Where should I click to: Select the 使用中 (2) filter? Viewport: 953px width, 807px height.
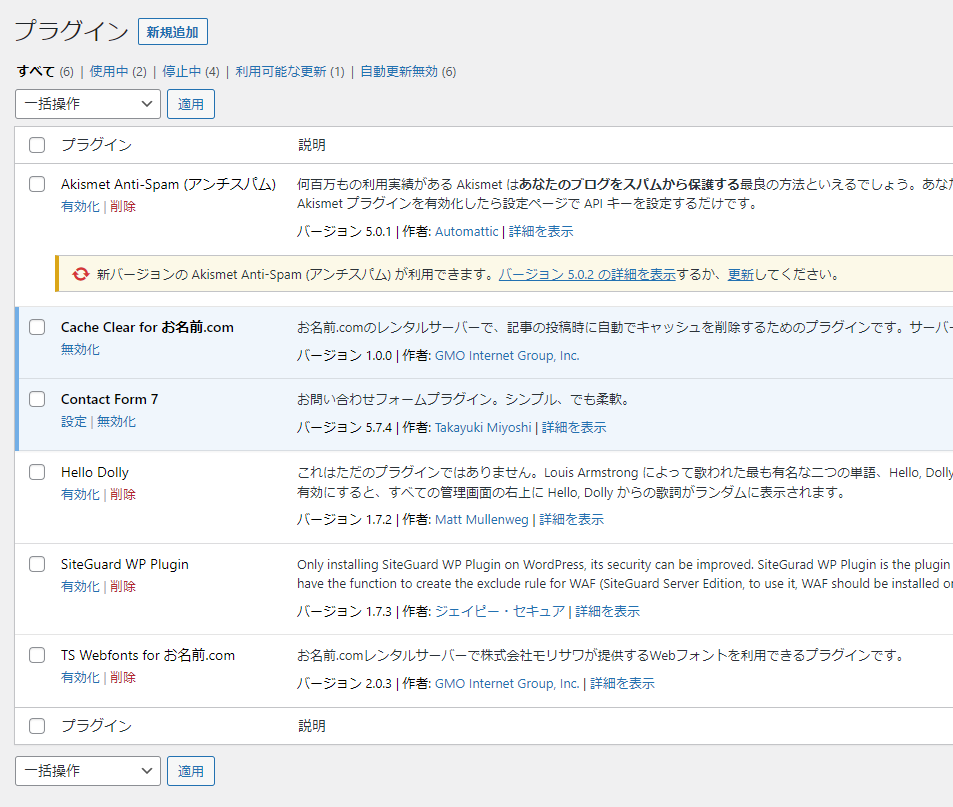[x=118, y=72]
